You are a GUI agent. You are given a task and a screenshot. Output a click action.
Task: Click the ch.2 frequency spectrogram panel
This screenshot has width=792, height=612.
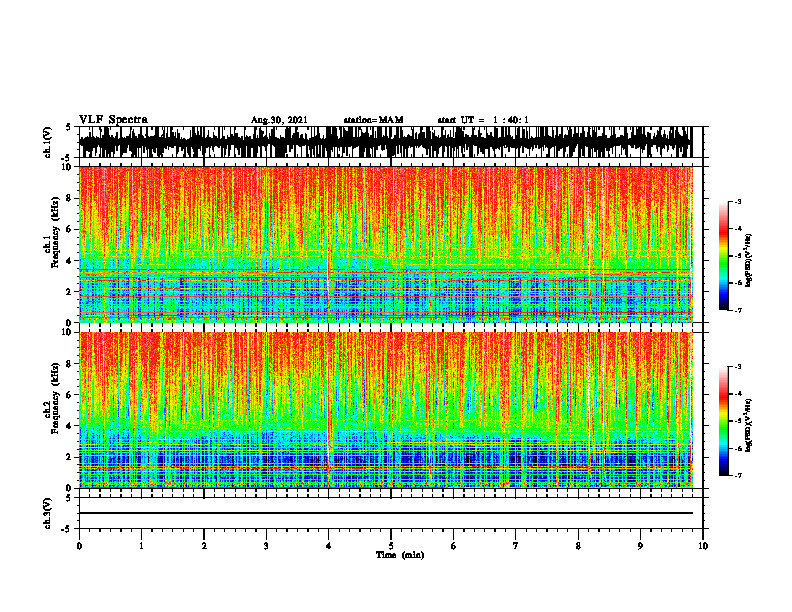click(x=385, y=410)
